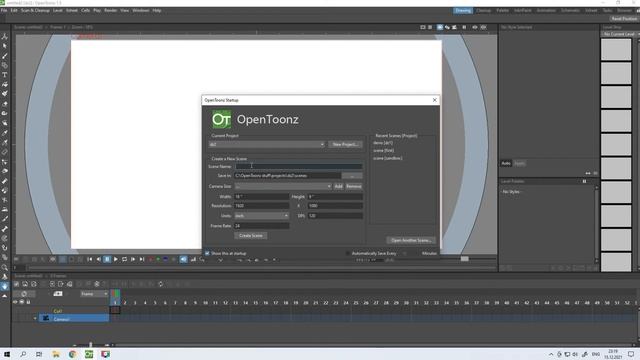This screenshot has width=640, height=360.
Task: Click the Height input field
Action: coord(335,196)
